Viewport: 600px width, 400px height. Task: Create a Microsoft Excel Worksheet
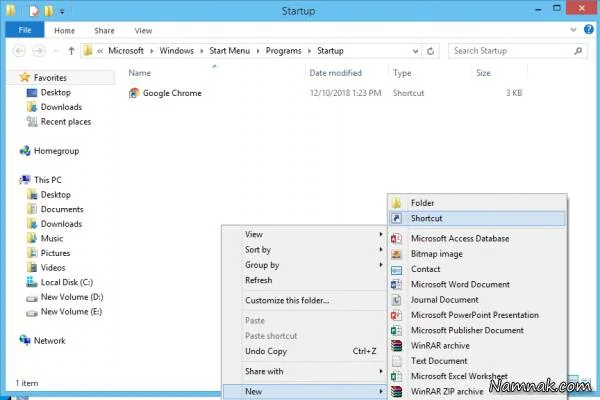point(477,376)
